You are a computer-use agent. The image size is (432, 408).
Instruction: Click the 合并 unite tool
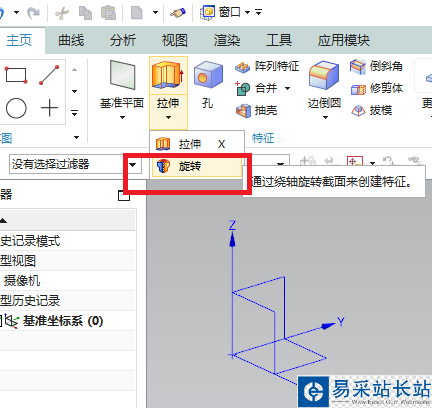pyautogui.click(x=257, y=88)
